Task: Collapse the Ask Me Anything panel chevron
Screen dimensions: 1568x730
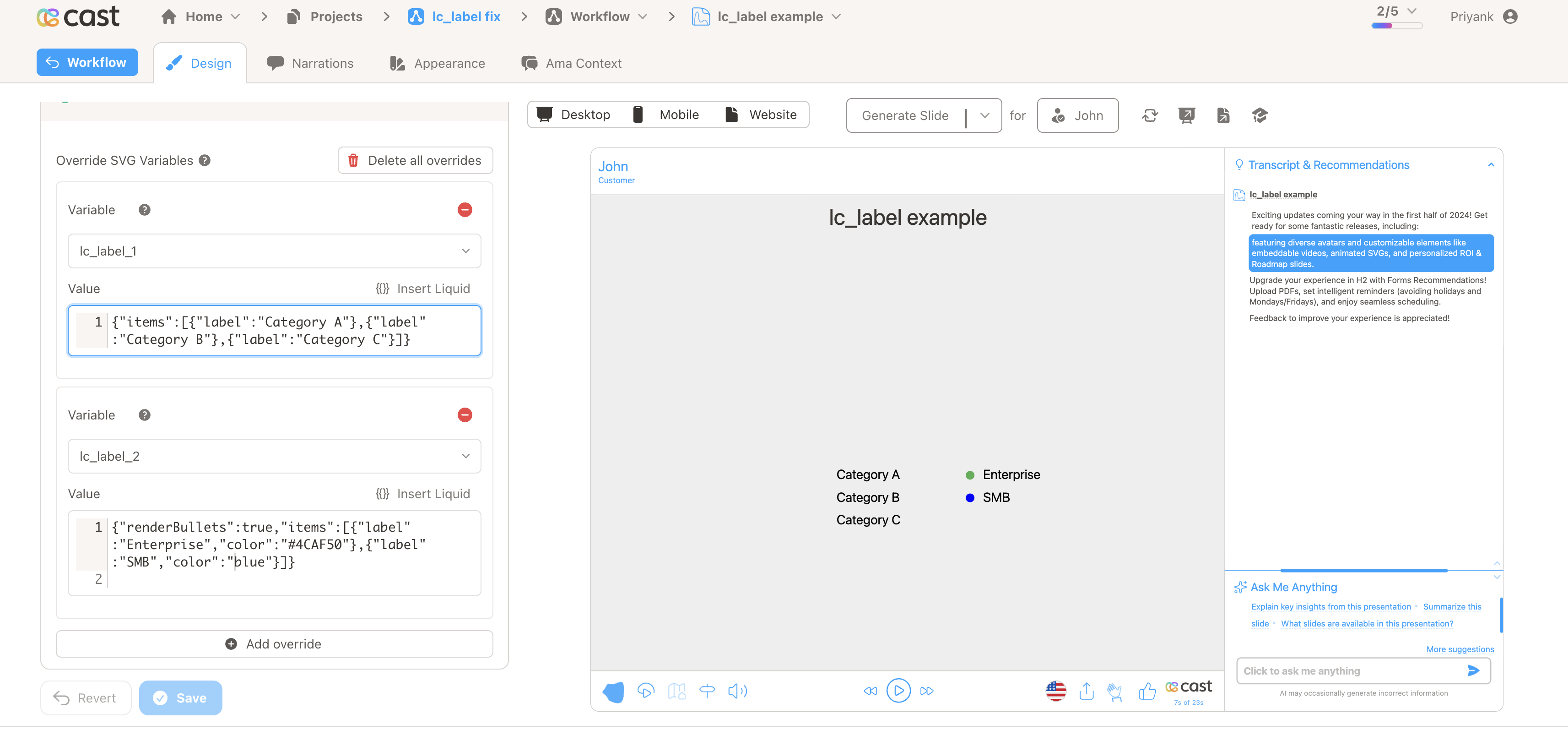Action: tap(1497, 577)
